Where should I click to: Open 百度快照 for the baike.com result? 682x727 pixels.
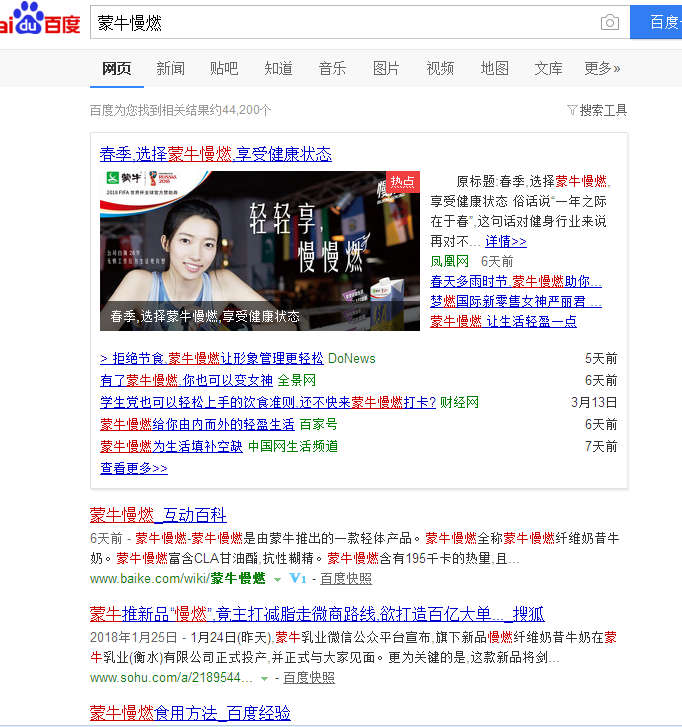346,579
